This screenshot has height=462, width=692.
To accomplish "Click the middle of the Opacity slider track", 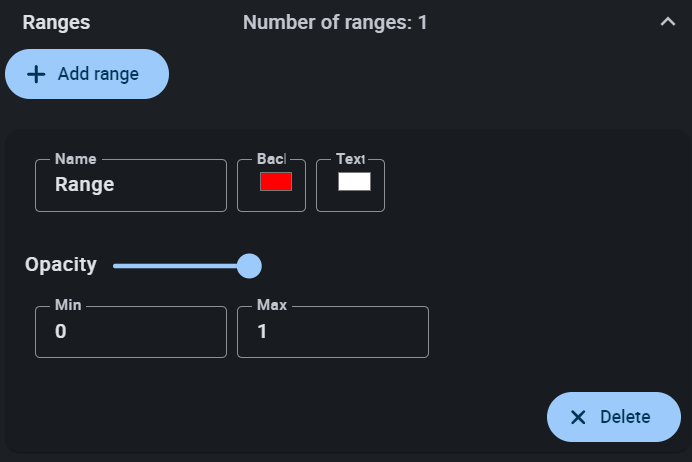I will 180,266.
